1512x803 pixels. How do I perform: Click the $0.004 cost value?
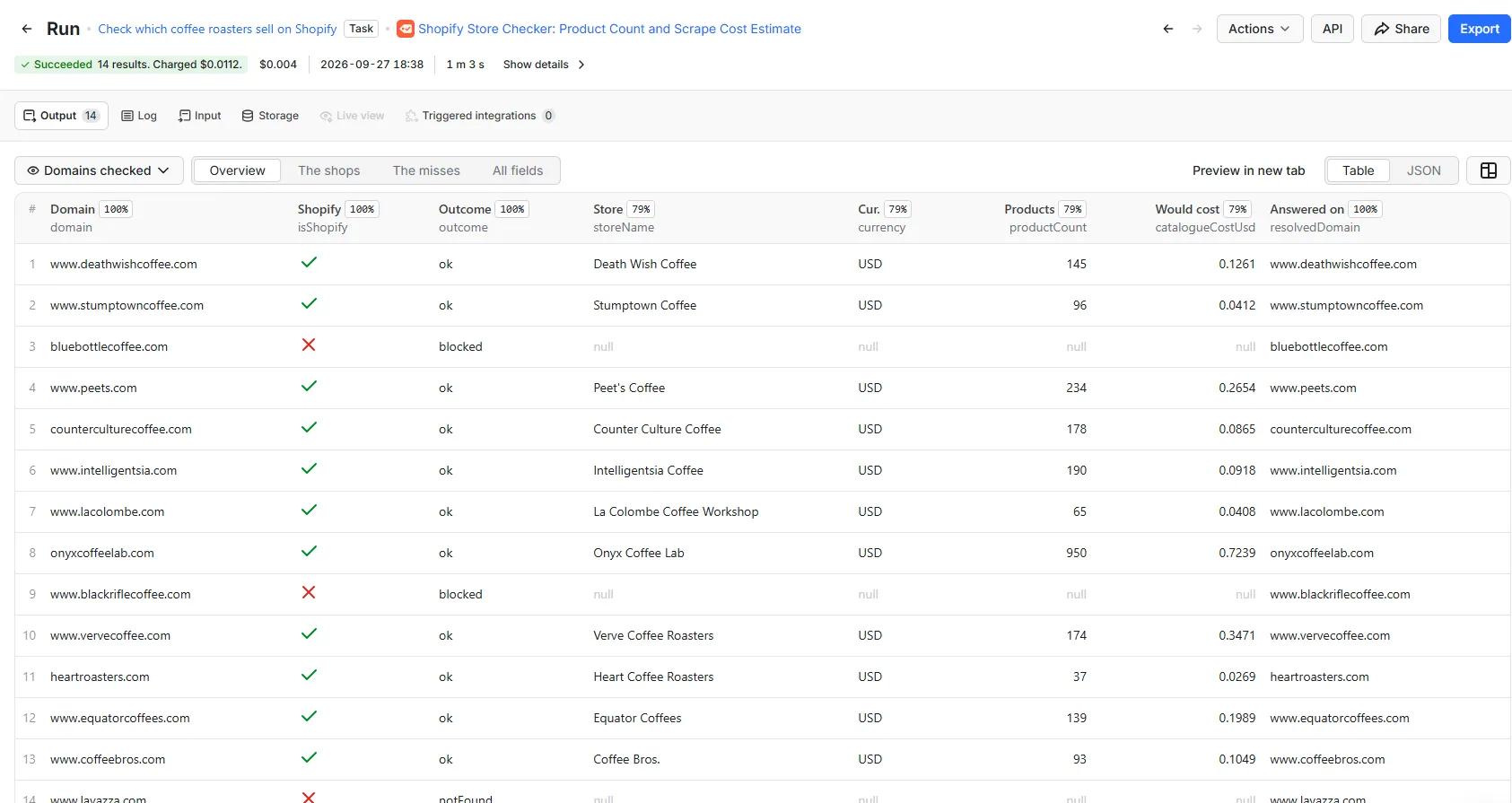click(x=278, y=65)
